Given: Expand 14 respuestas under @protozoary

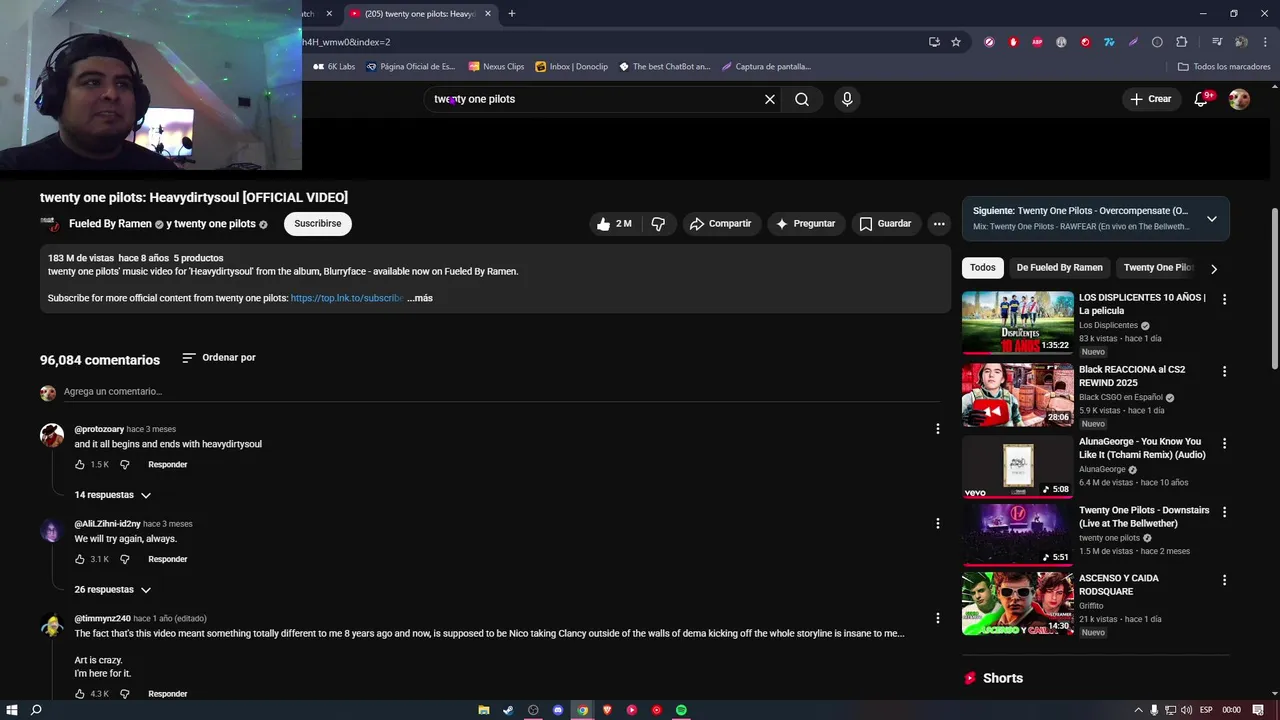Looking at the screenshot, I should (112, 495).
